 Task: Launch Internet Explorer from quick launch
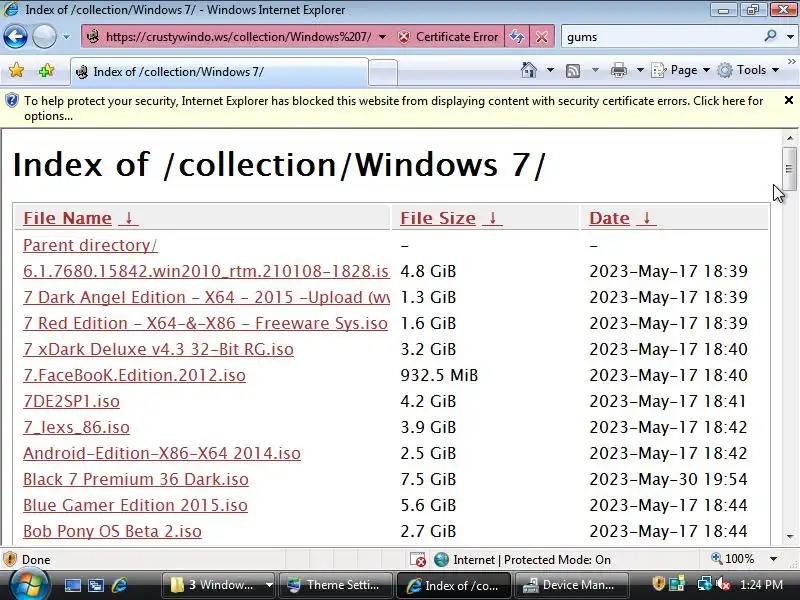tap(119, 585)
